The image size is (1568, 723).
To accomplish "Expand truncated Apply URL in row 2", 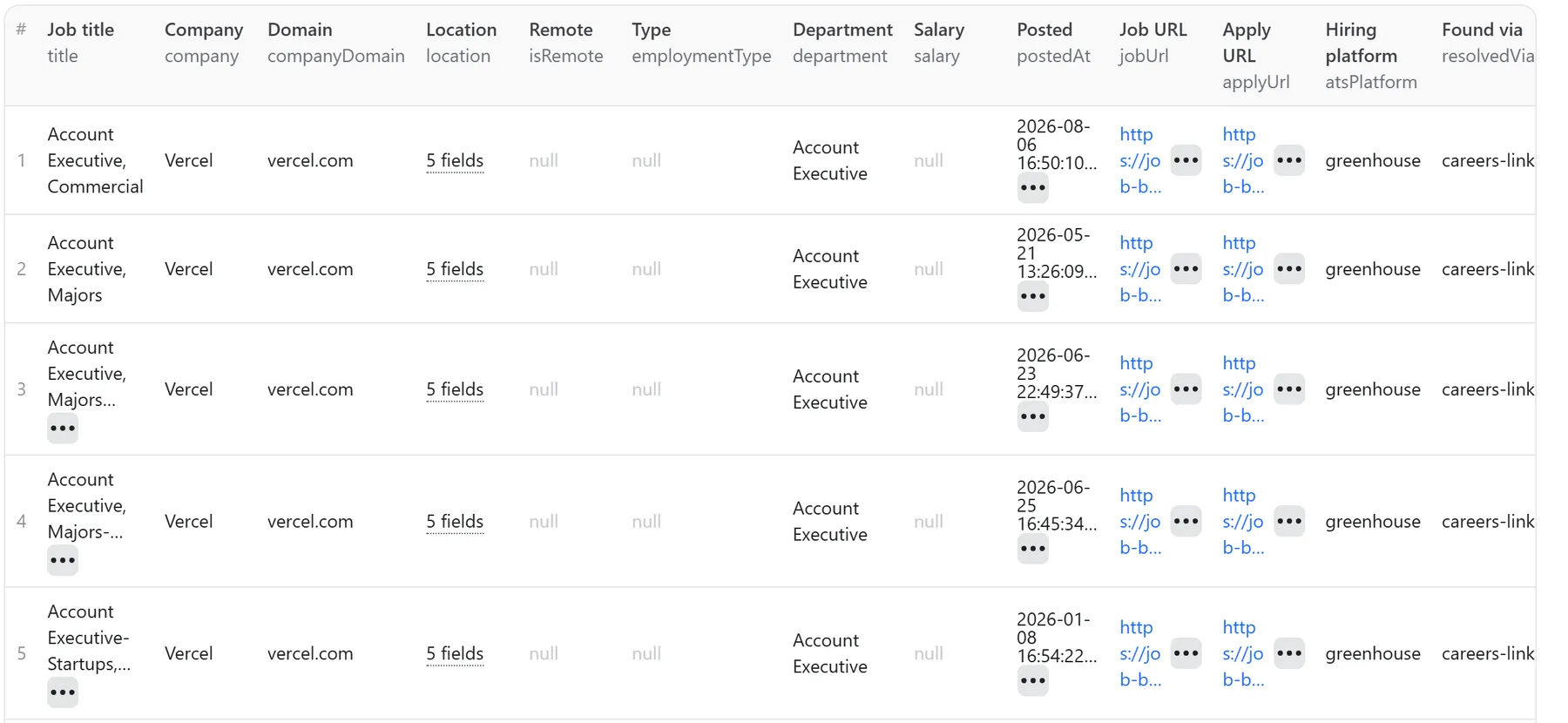I will (1288, 269).
